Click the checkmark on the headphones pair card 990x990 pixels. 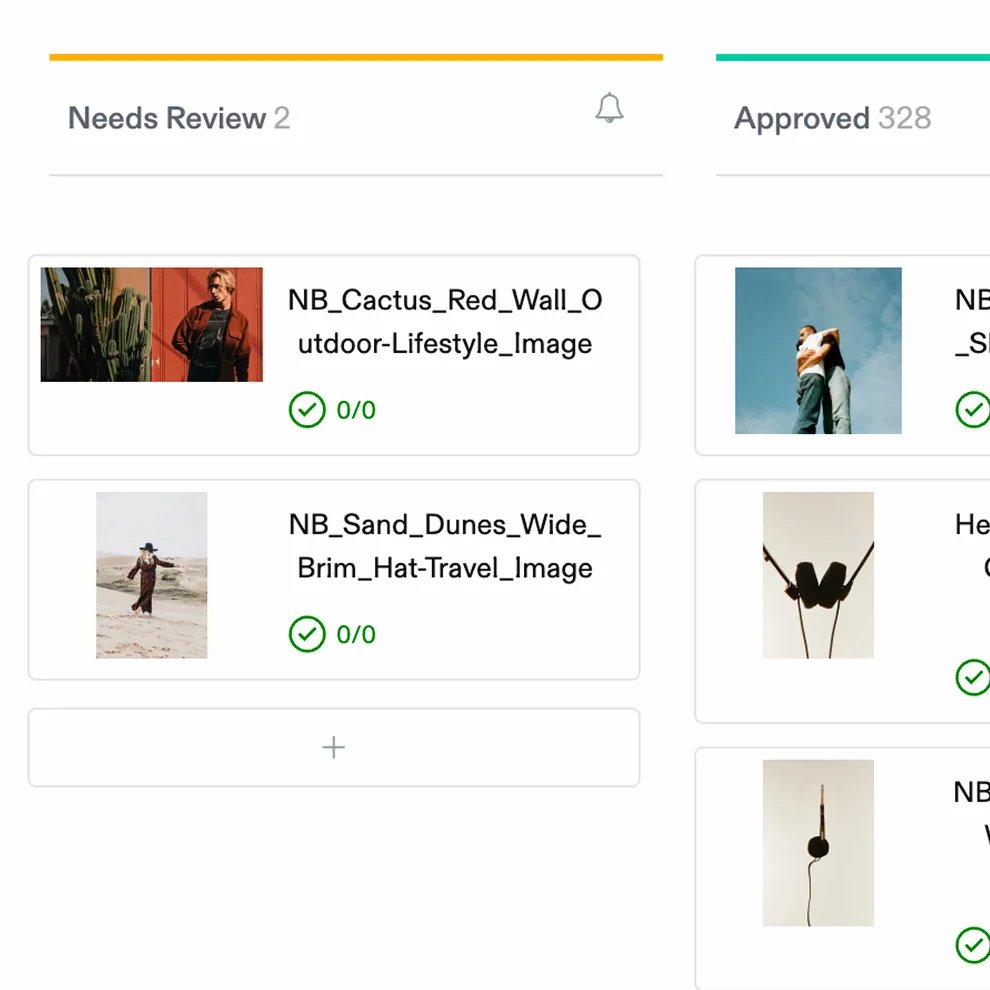pyautogui.click(x=973, y=677)
